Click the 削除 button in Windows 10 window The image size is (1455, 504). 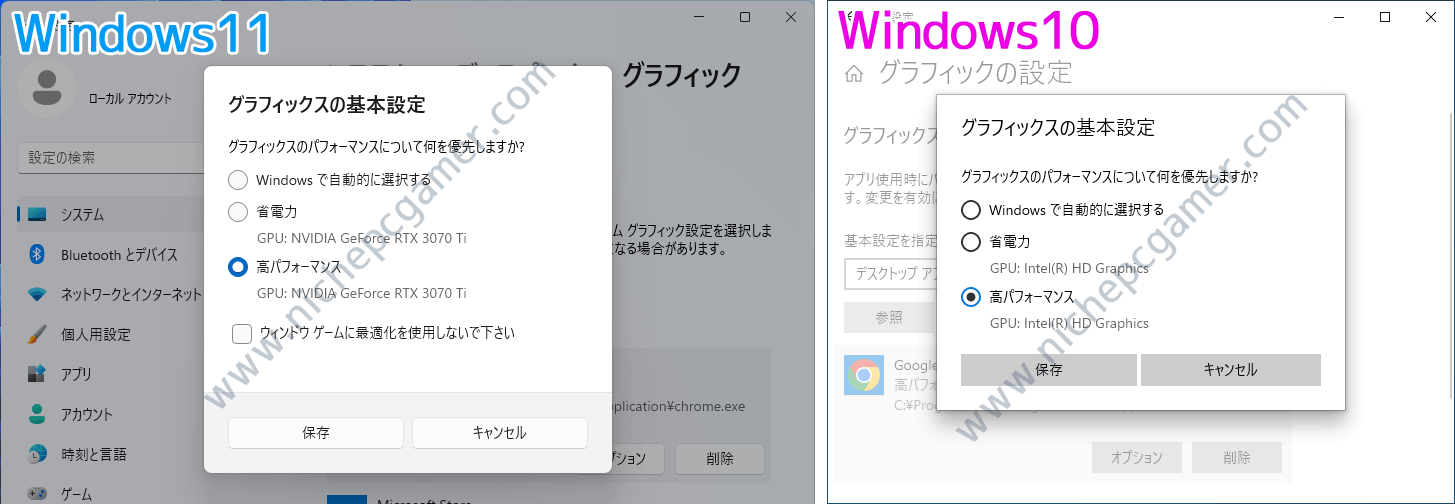(x=1237, y=458)
